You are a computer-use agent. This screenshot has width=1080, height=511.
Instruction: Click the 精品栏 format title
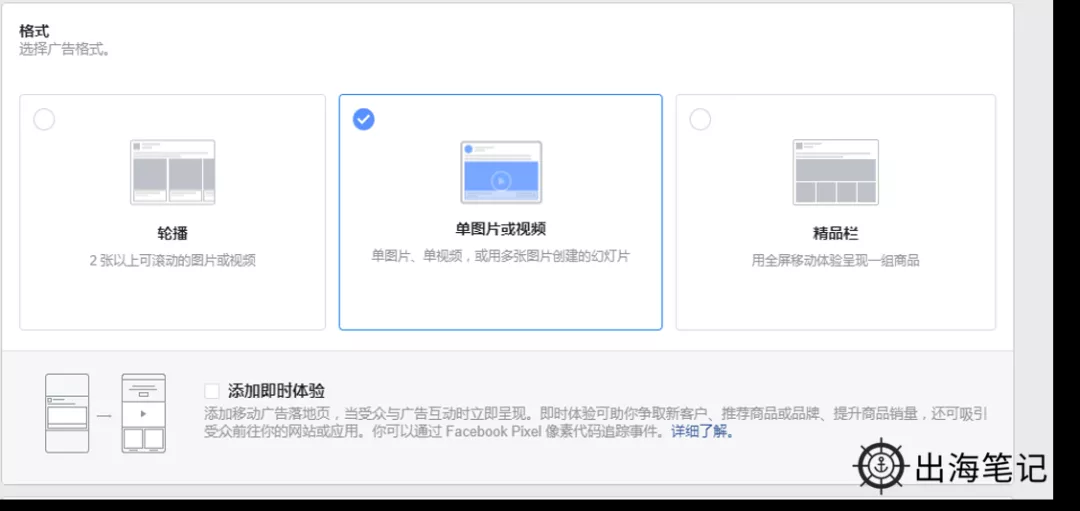click(835, 234)
